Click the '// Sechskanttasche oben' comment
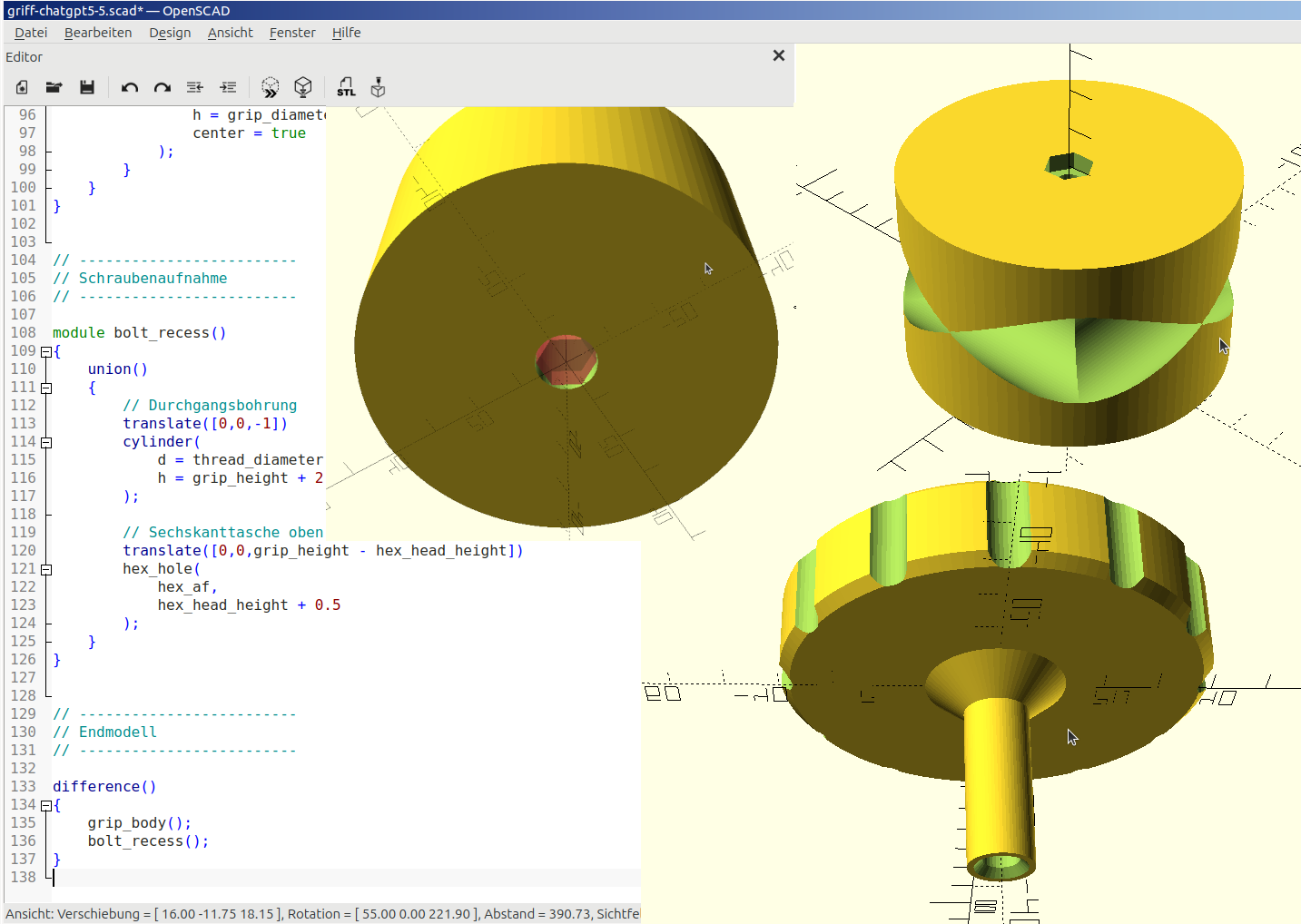The width and height of the screenshot is (1301, 924). click(x=223, y=533)
